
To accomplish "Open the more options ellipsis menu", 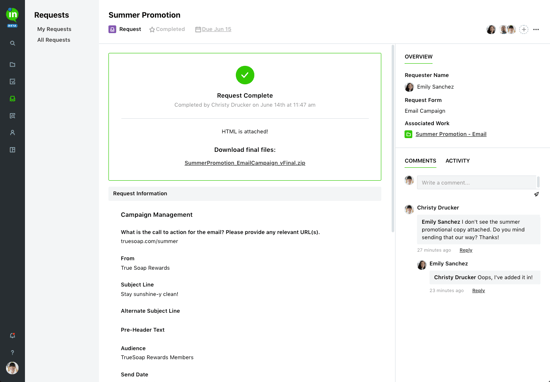I will point(536,29).
